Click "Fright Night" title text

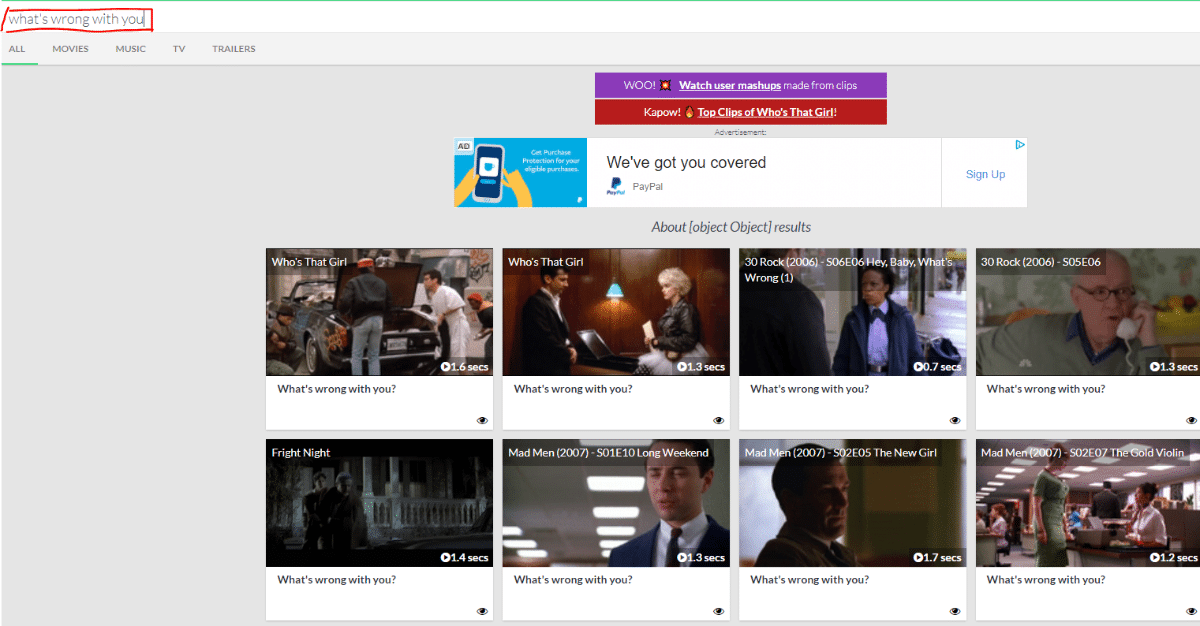(x=301, y=453)
